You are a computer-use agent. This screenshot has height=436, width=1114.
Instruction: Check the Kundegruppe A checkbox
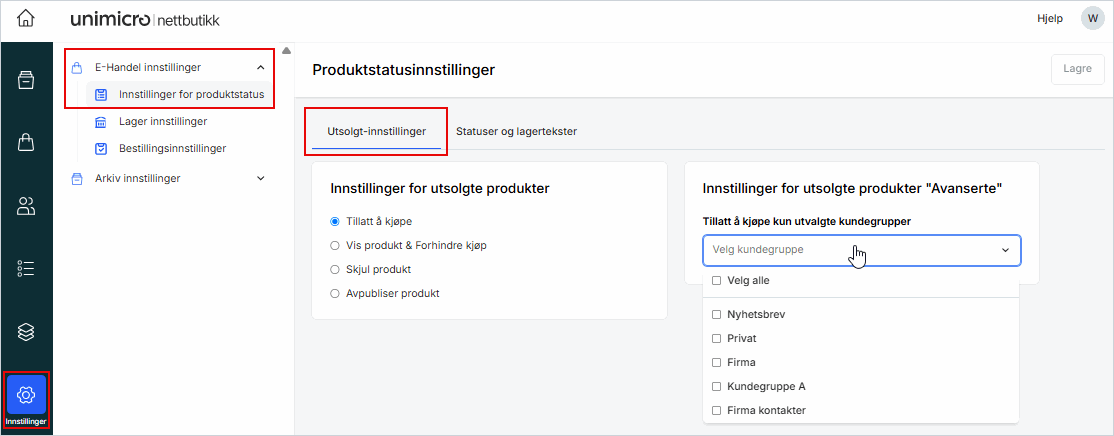coord(716,386)
